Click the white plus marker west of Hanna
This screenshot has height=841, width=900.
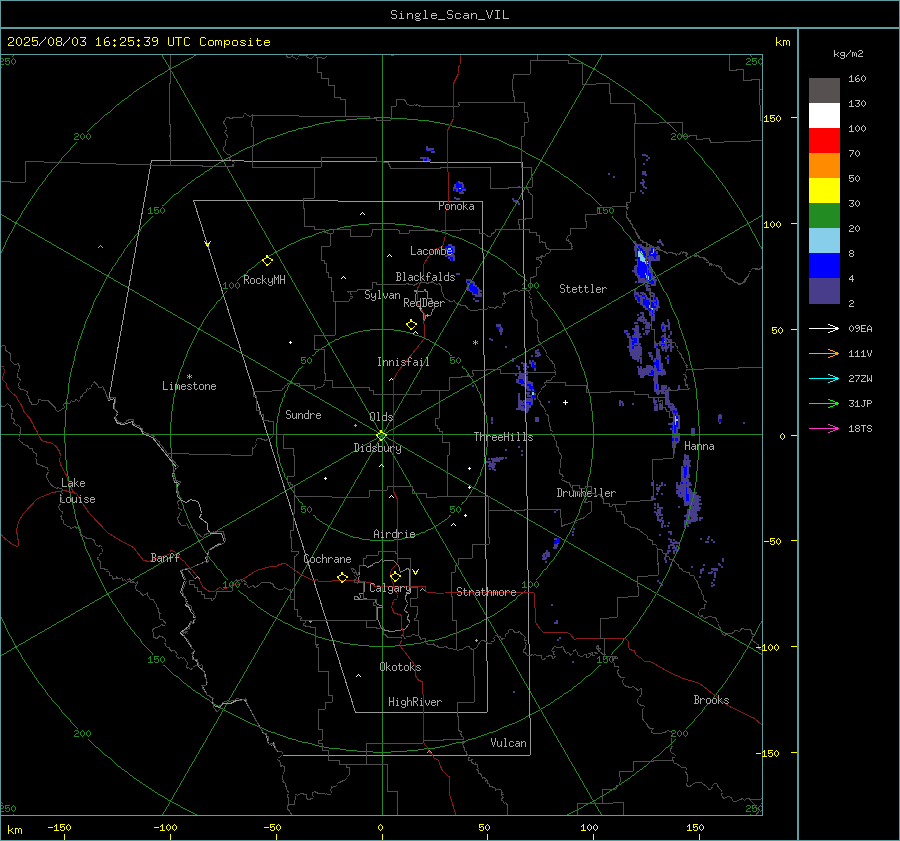(565, 402)
